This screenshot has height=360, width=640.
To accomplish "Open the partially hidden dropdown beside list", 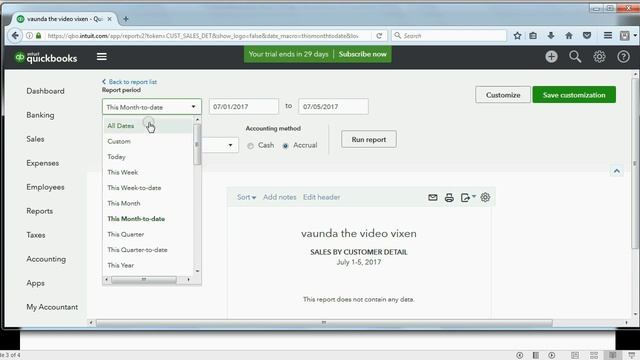I will (220, 145).
